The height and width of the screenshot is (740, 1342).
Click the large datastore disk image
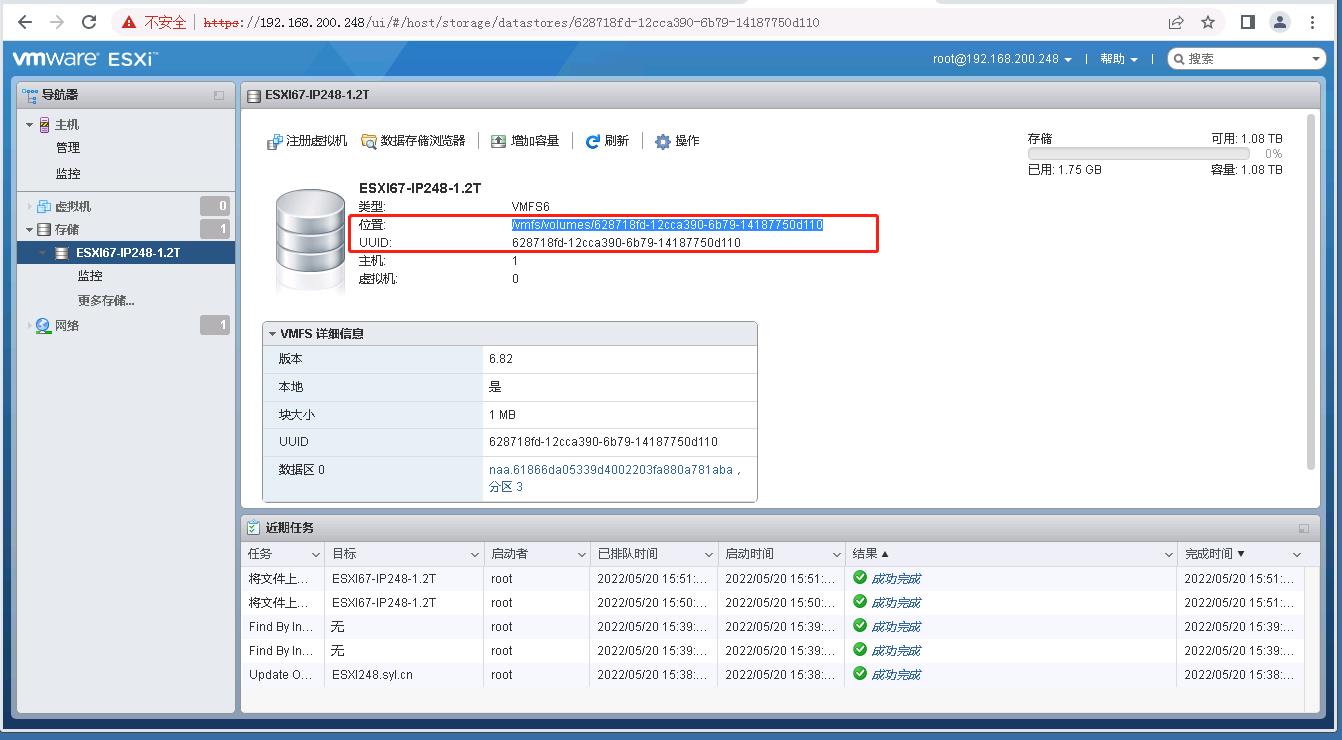pyautogui.click(x=310, y=240)
